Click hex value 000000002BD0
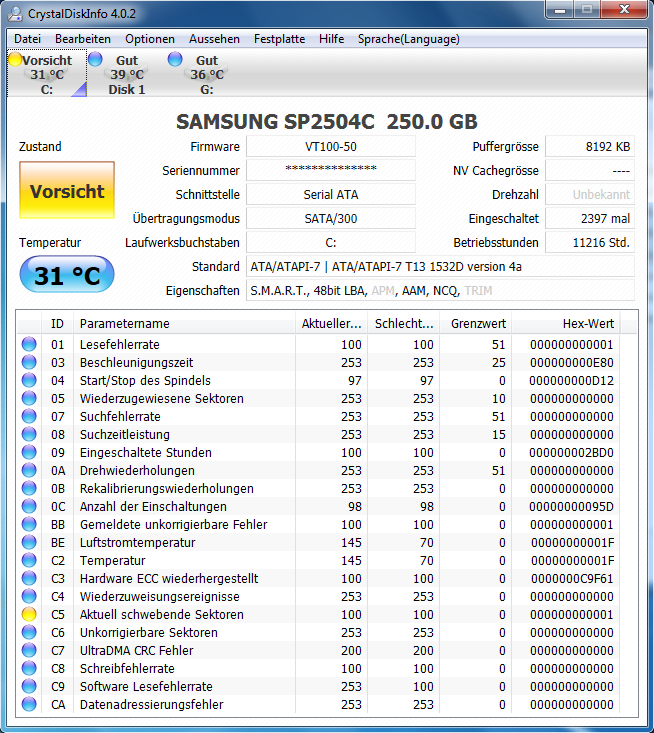 (x=571, y=452)
